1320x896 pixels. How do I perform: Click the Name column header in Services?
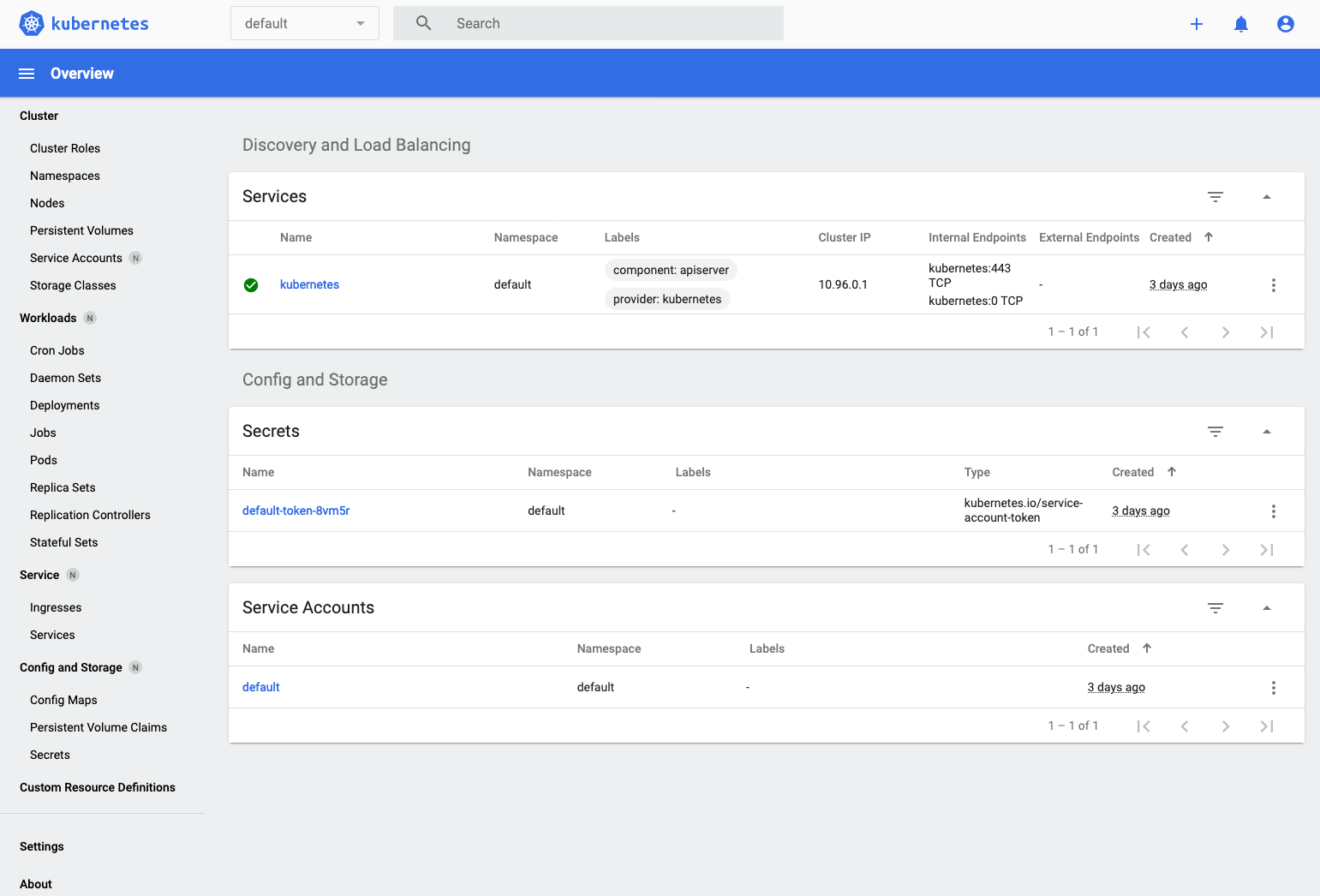click(x=296, y=237)
